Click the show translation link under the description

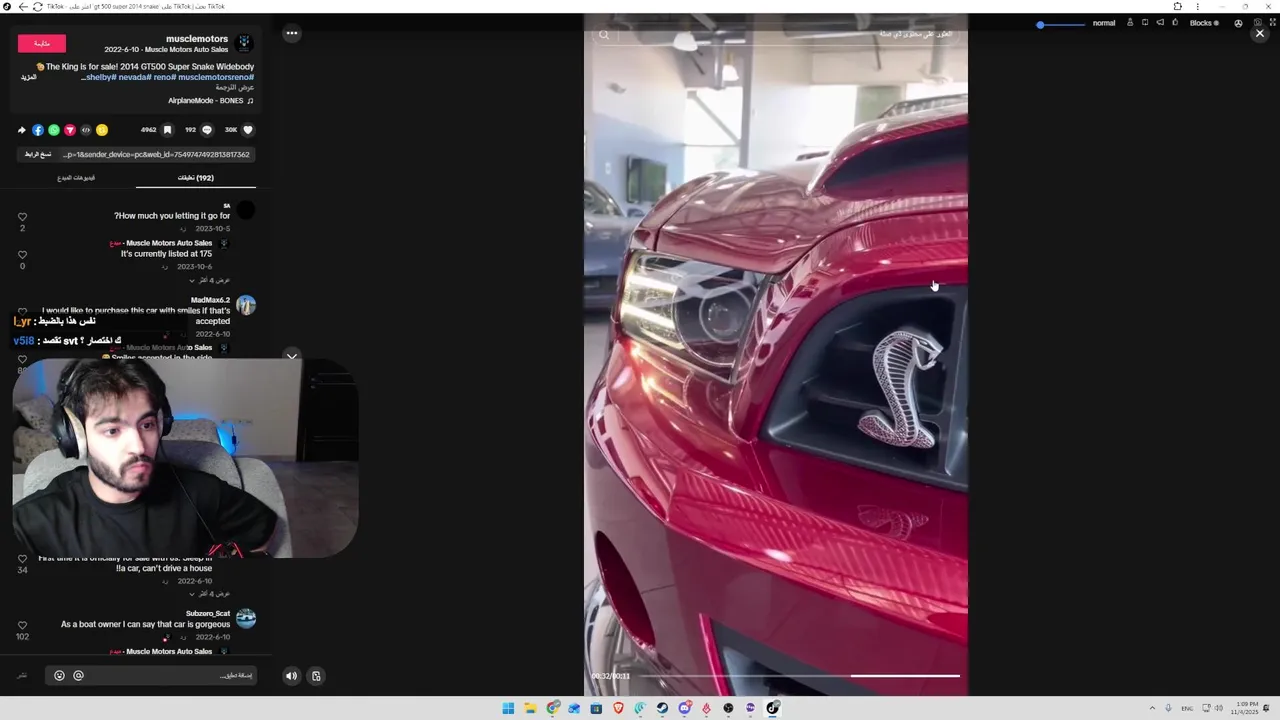(x=235, y=88)
